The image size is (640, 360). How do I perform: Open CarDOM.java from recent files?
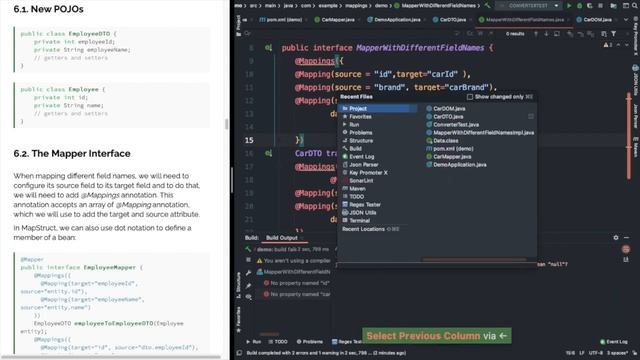coord(445,109)
